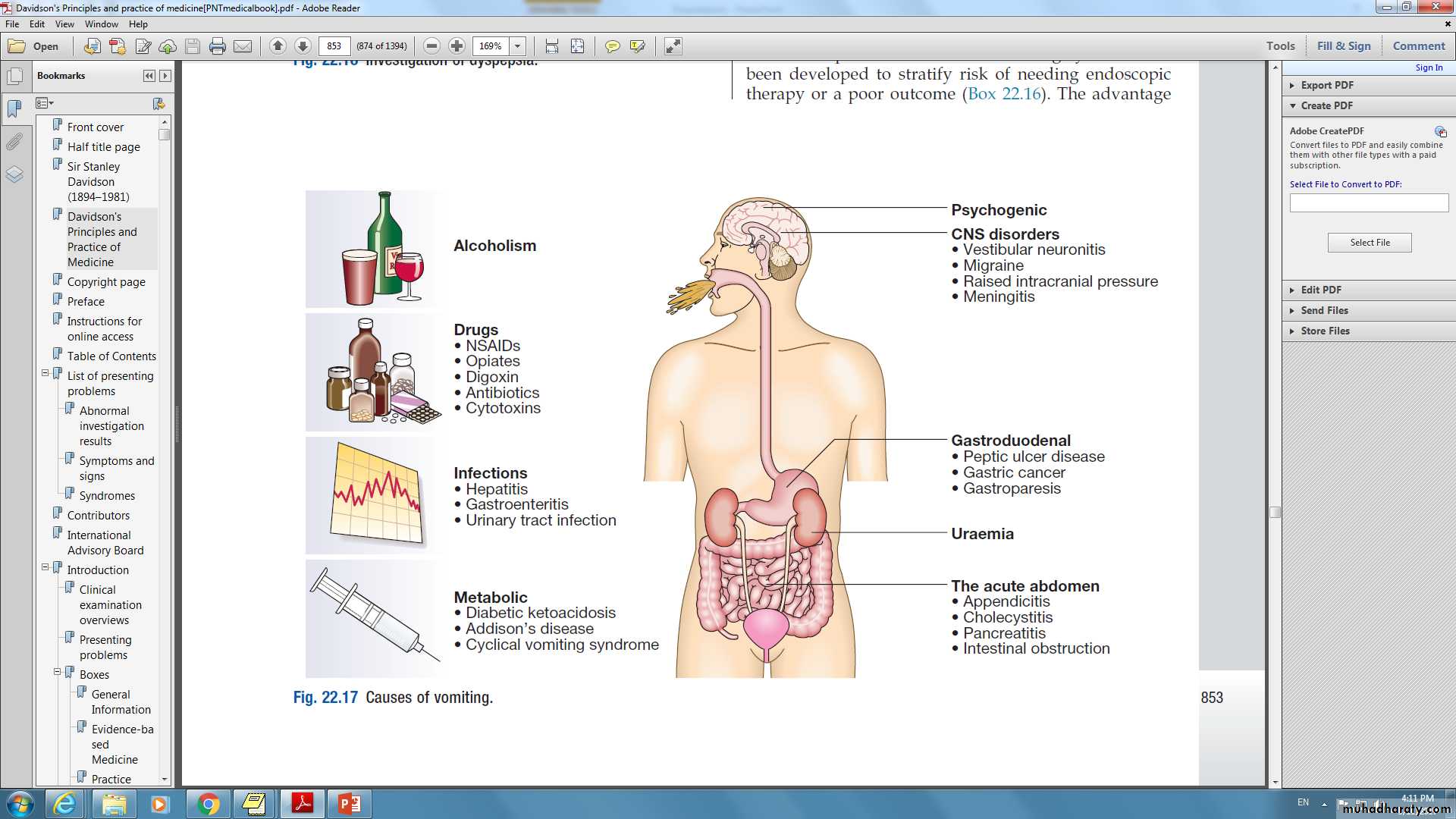Screen dimensions: 1456x819
Task: Click the page number input field
Action: pyautogui.click(x=334, y=46)
